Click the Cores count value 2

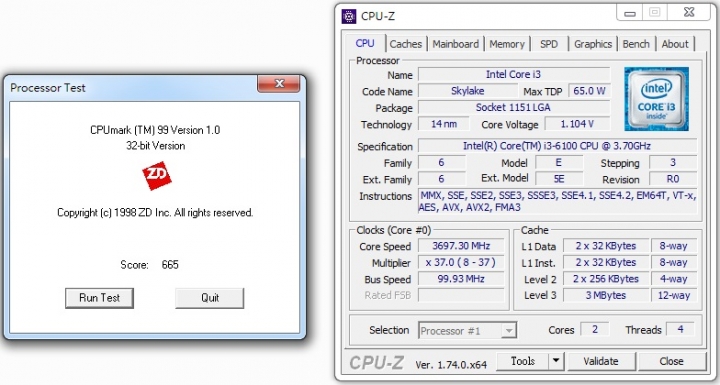tap(595, 329)
